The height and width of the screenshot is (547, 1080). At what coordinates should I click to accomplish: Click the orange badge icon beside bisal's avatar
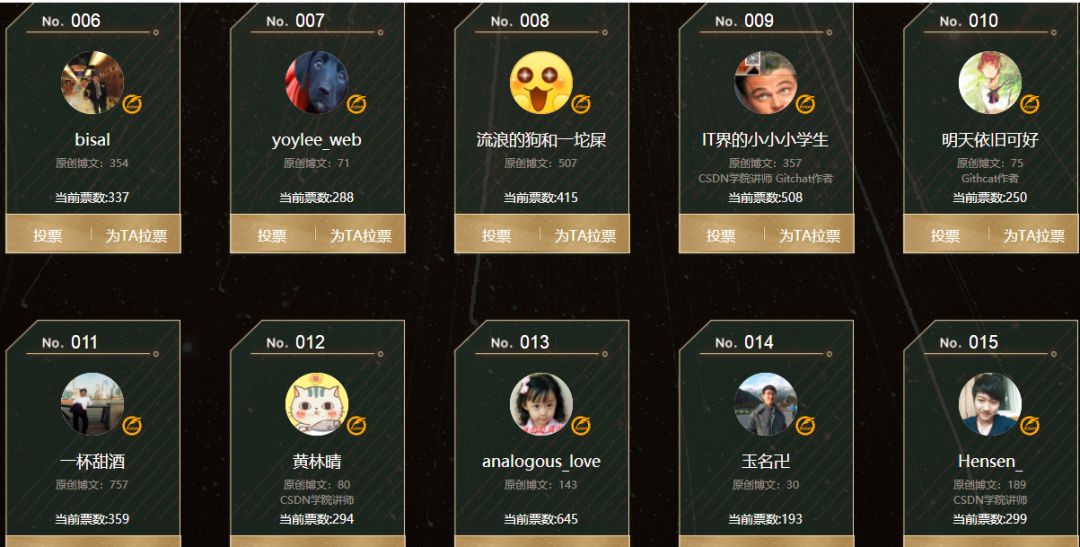click(132, 104)
